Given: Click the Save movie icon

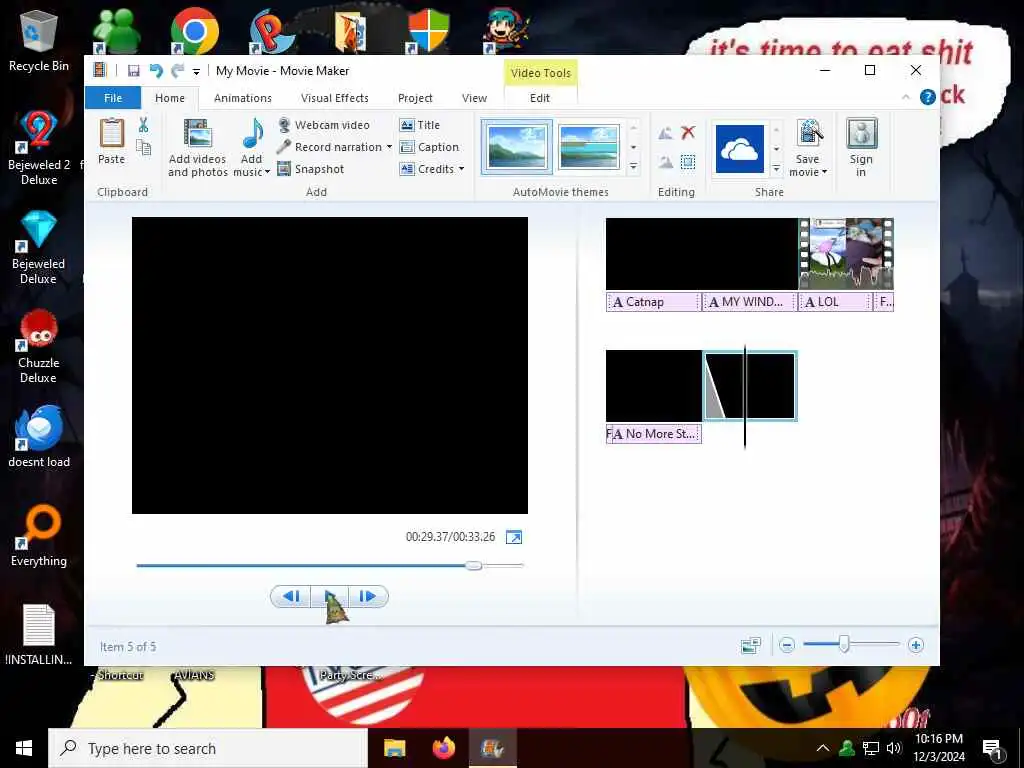Looking at the screenshot, I should (808, 133).
